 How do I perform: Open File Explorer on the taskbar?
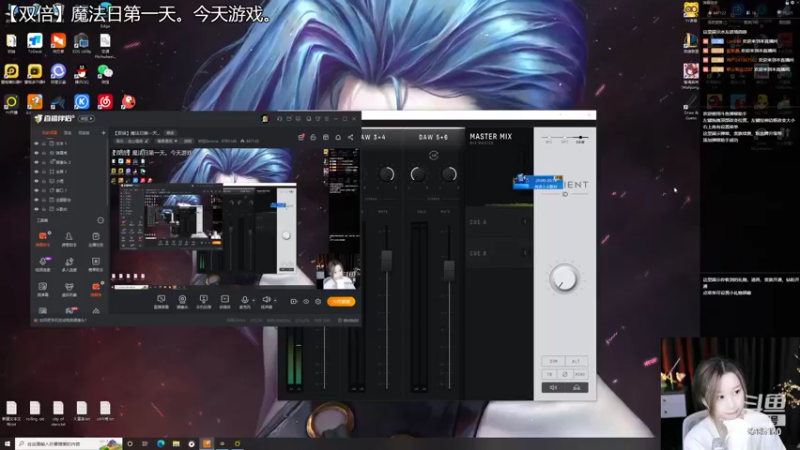coord(176,444)
